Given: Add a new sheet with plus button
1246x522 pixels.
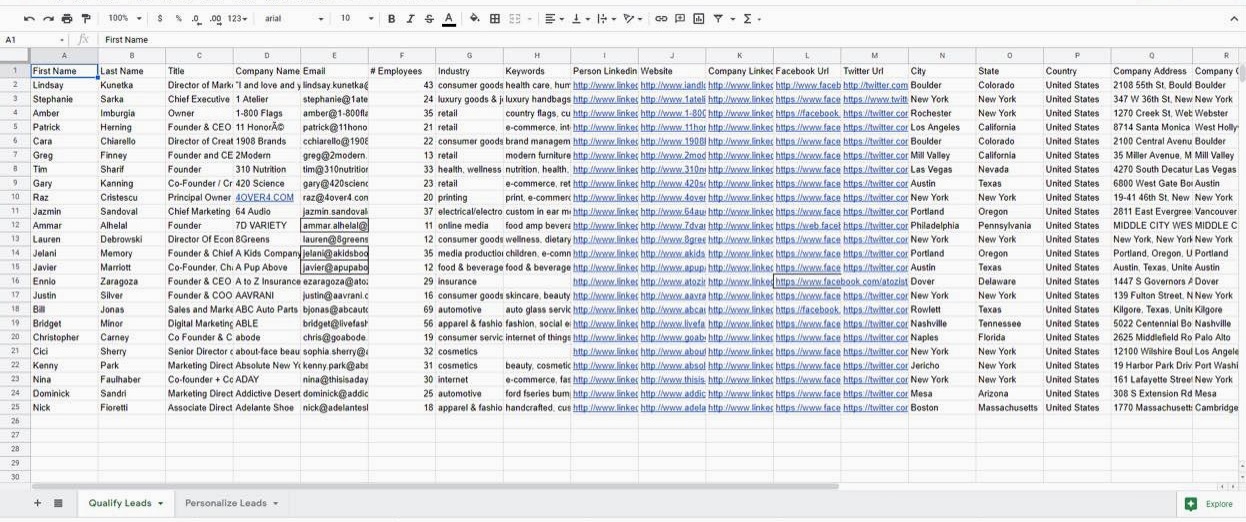Looking at the screenshot, I should 38,503.
